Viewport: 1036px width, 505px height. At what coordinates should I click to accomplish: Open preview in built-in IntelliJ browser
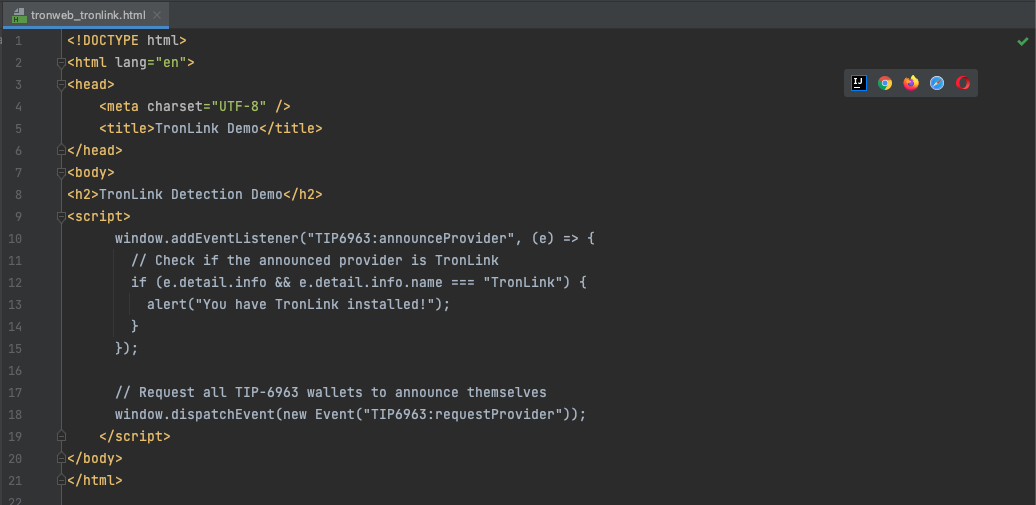coord(859,83)
